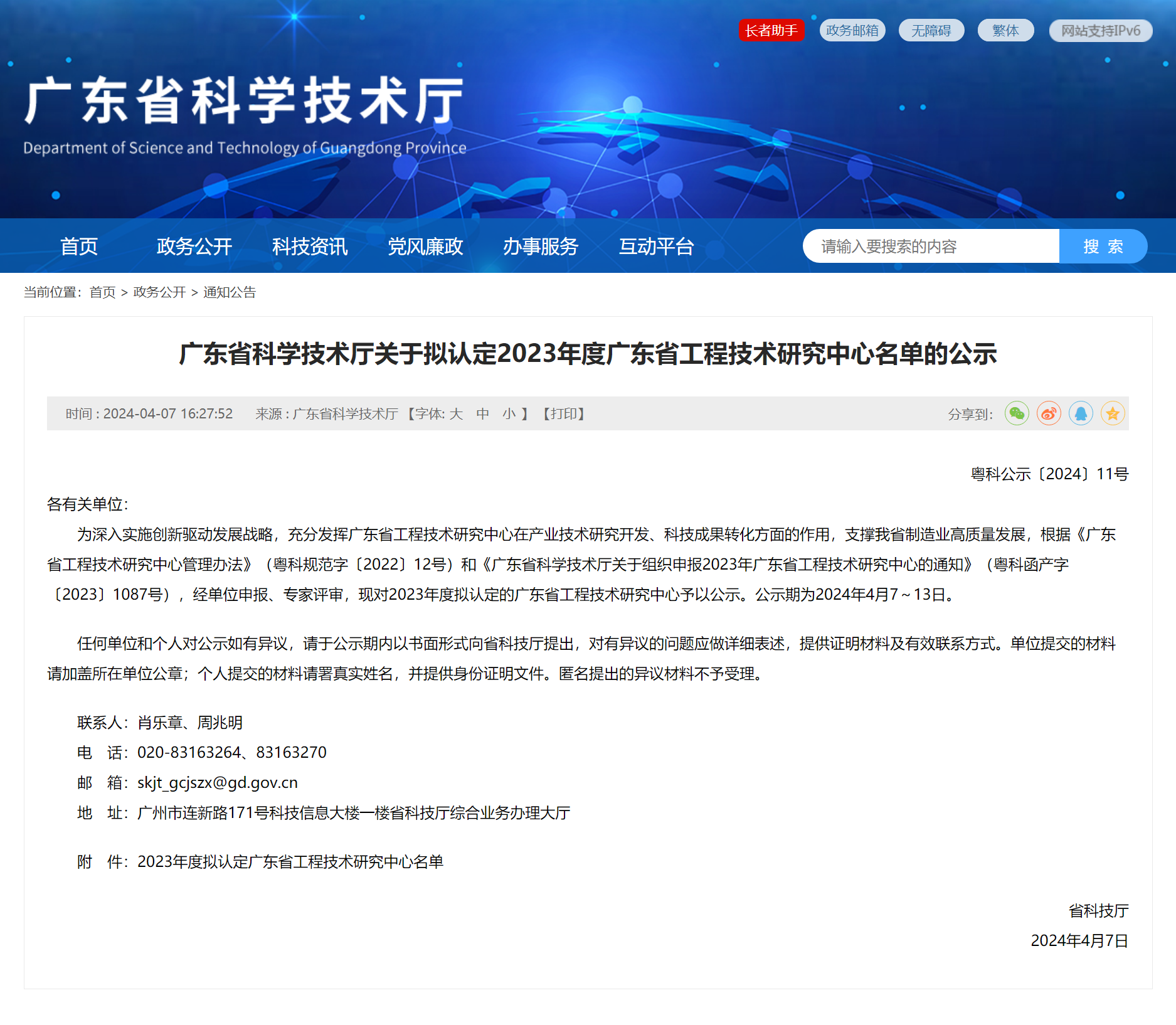Set font size to 小

tap(509, 414)
